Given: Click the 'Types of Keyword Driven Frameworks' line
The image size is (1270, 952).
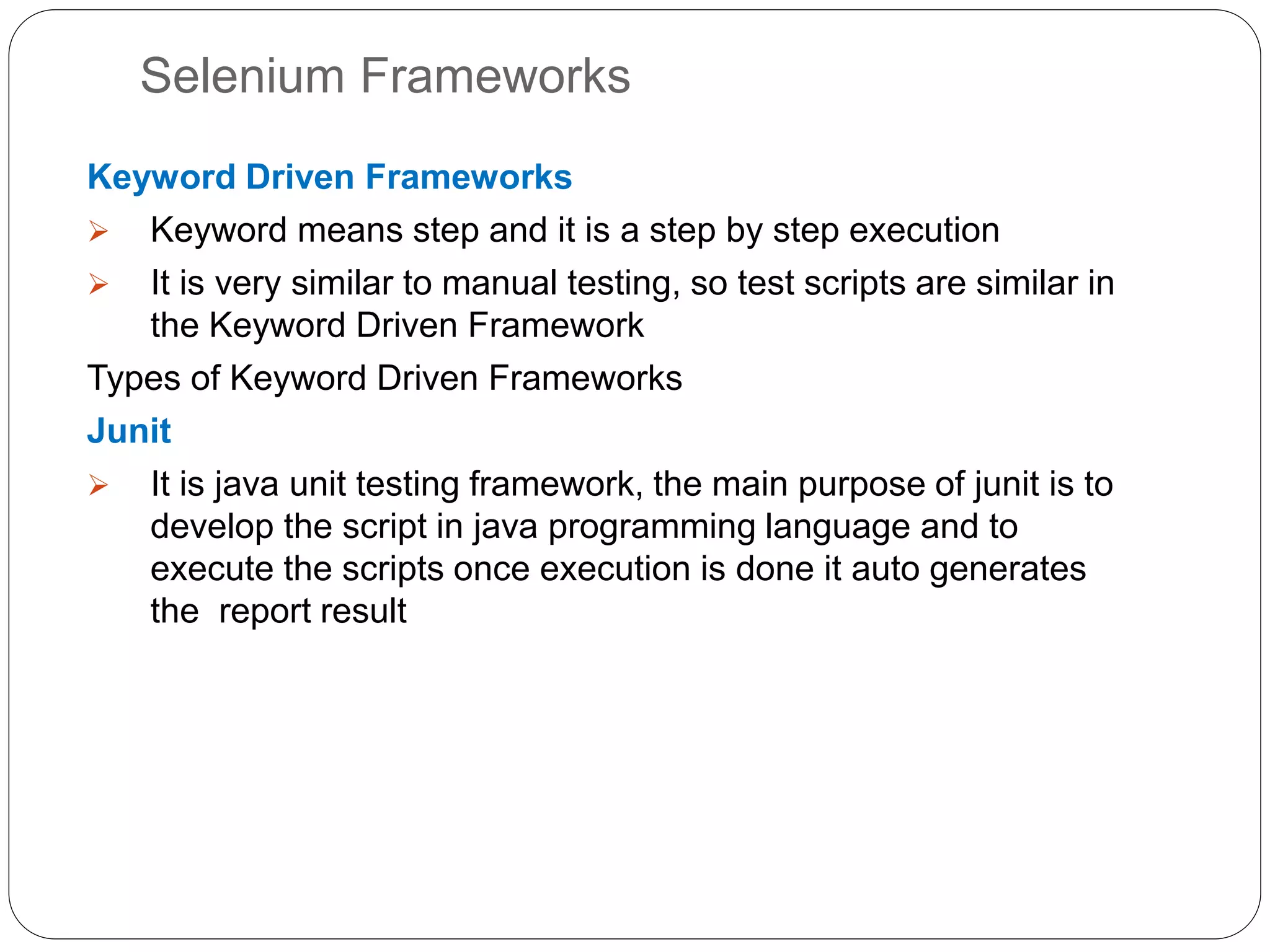Looking at the screenshot, I should [384, 378].
